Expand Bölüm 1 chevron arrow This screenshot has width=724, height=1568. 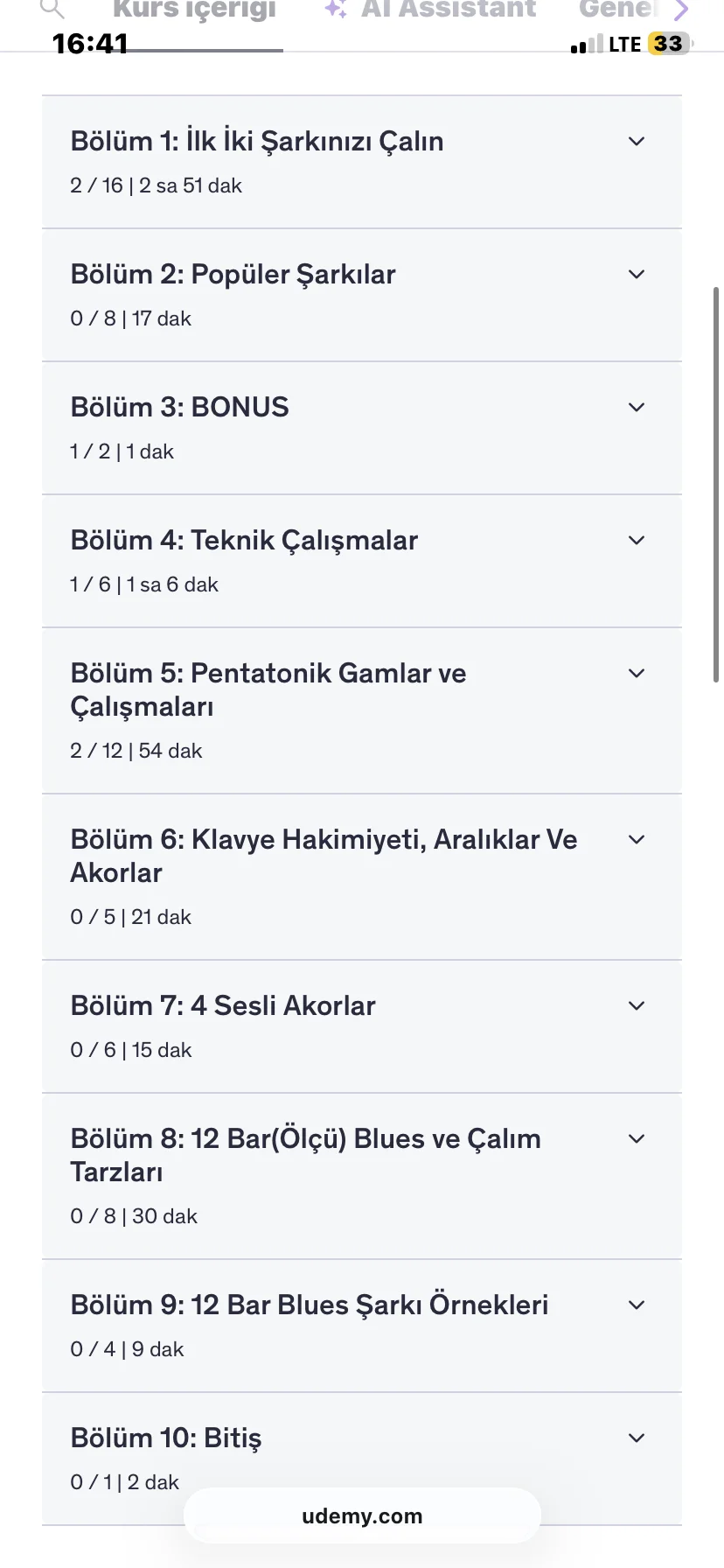click(637, 142)
